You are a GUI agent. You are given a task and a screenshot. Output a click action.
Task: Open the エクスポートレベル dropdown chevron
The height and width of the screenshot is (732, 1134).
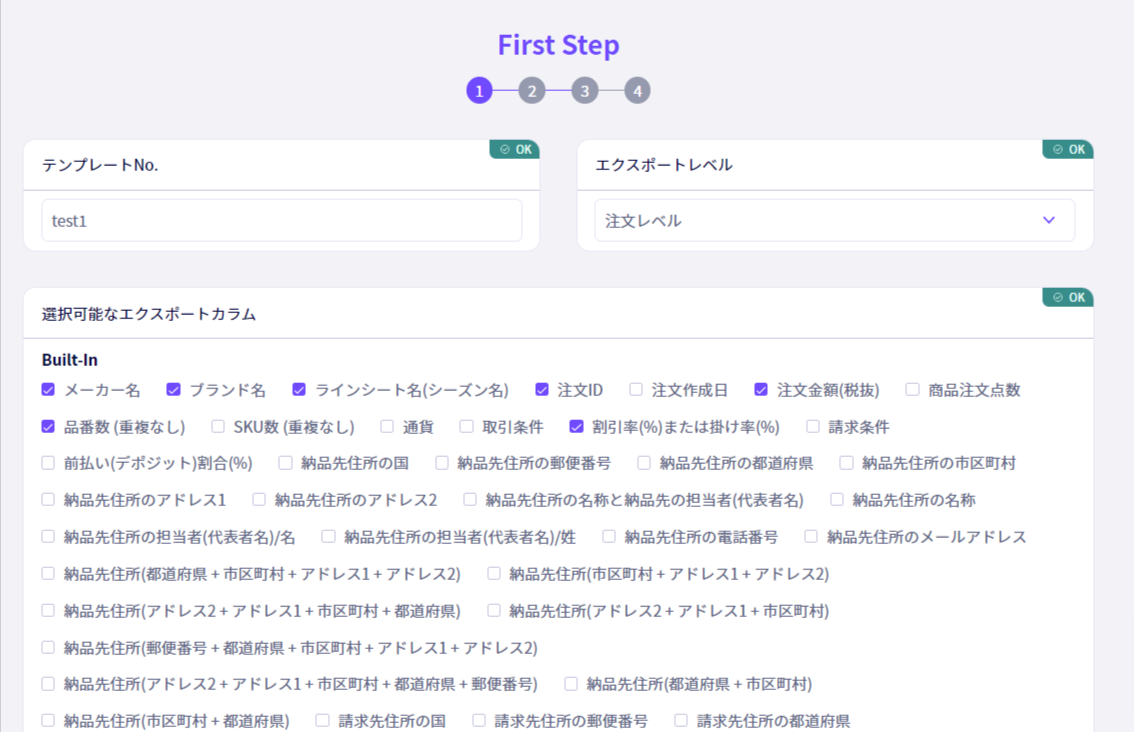click(1049, 220)
